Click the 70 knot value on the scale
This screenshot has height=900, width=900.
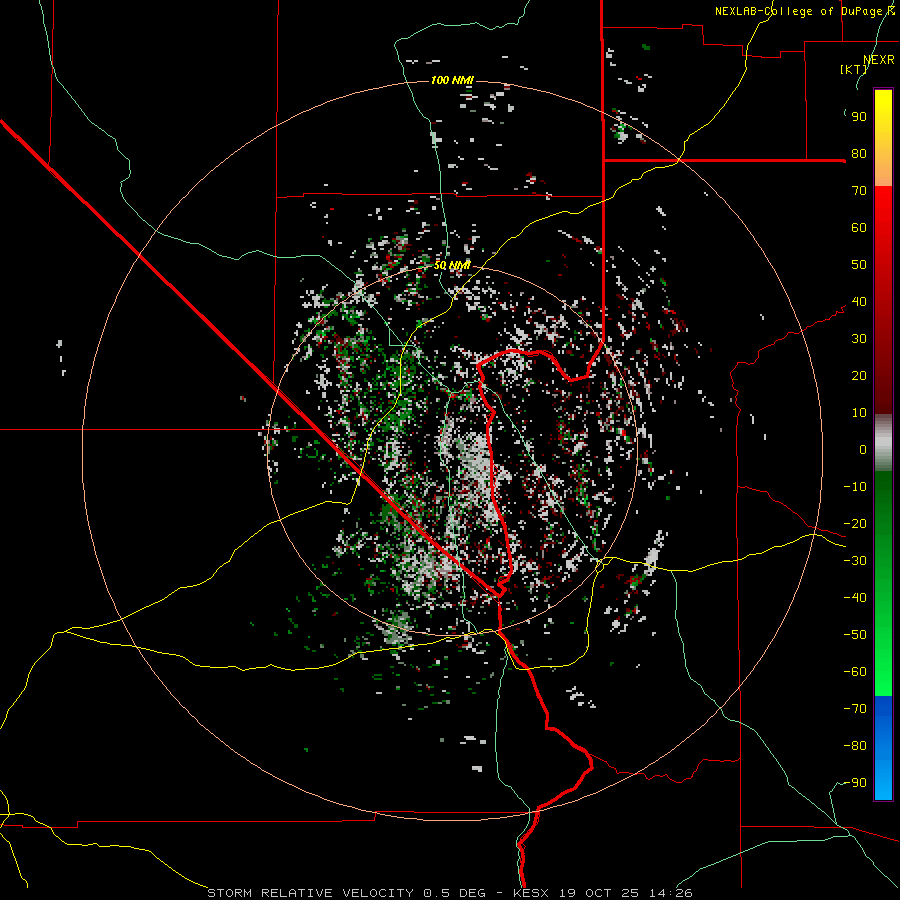[859, 191]
